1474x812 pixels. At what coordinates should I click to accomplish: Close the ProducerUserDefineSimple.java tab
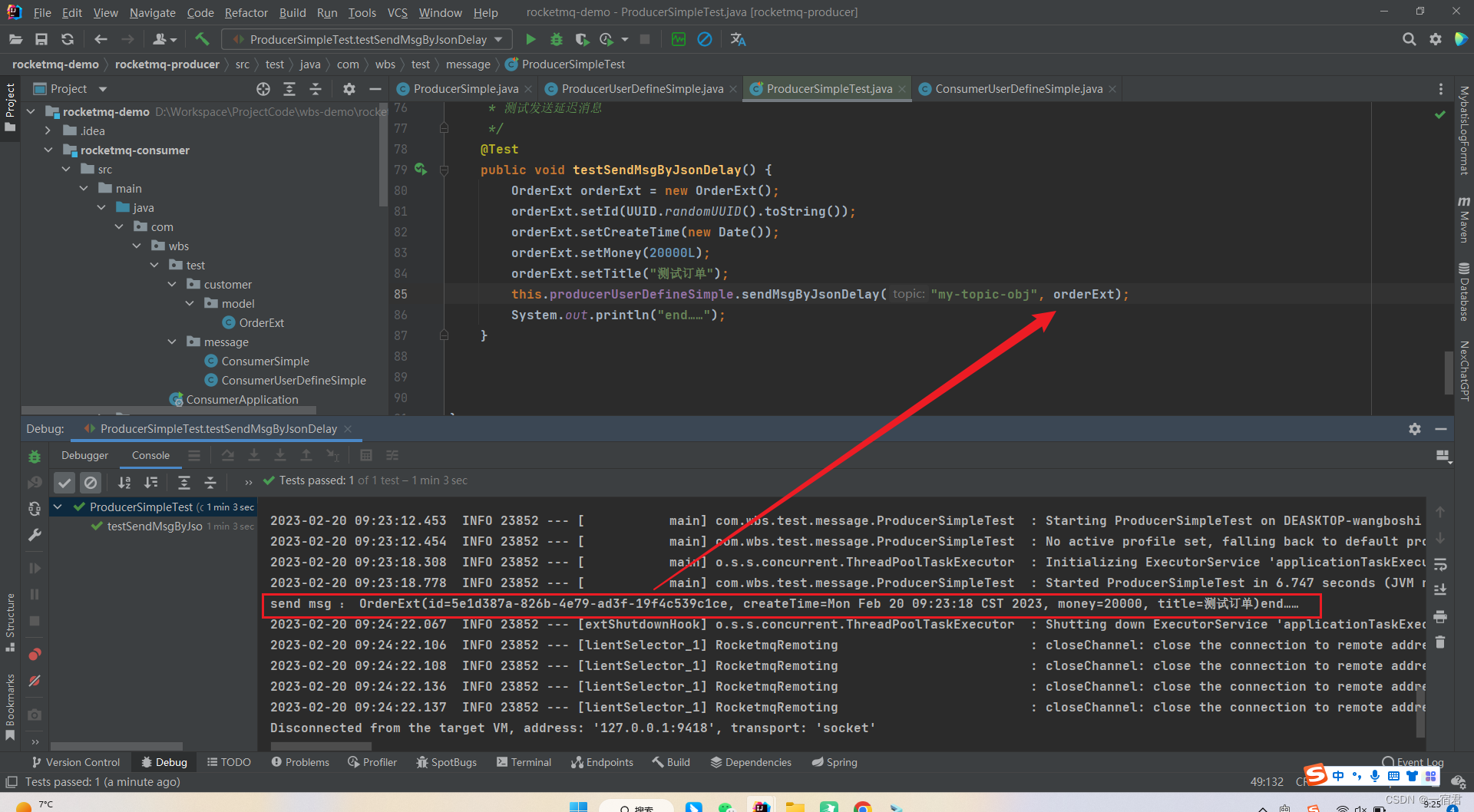pyautogui.click(x=733, y=89)
